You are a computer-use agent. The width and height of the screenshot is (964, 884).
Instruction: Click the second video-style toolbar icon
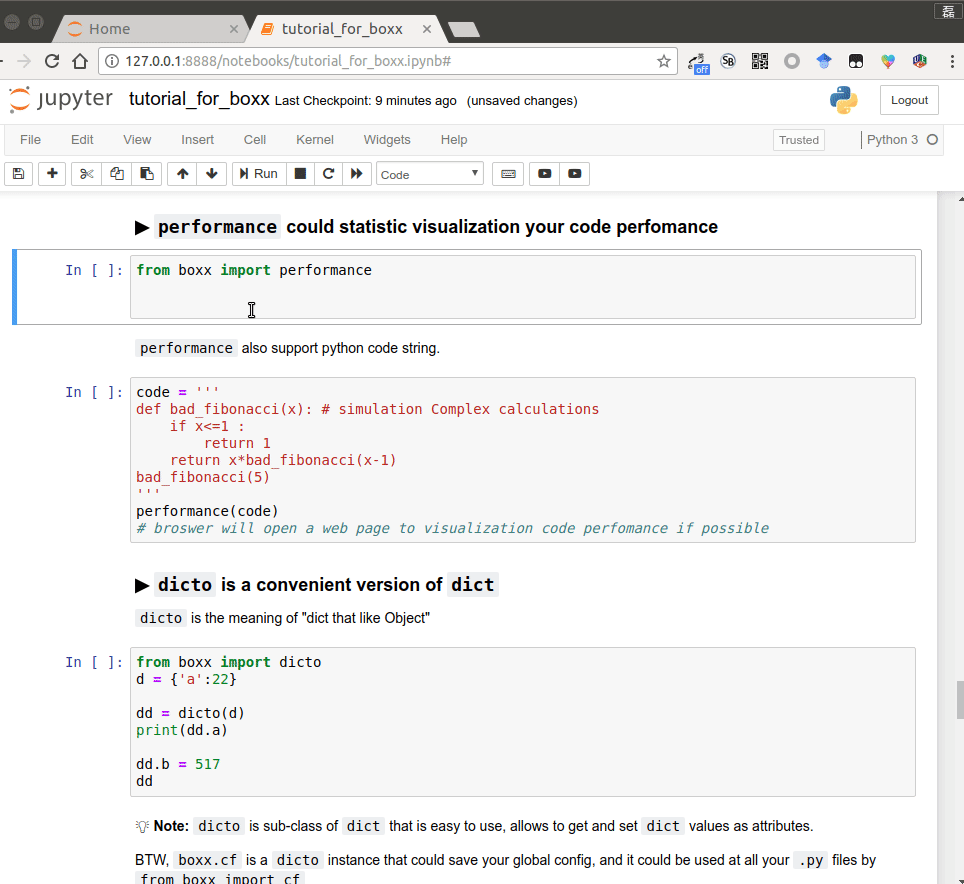(575, 174)
